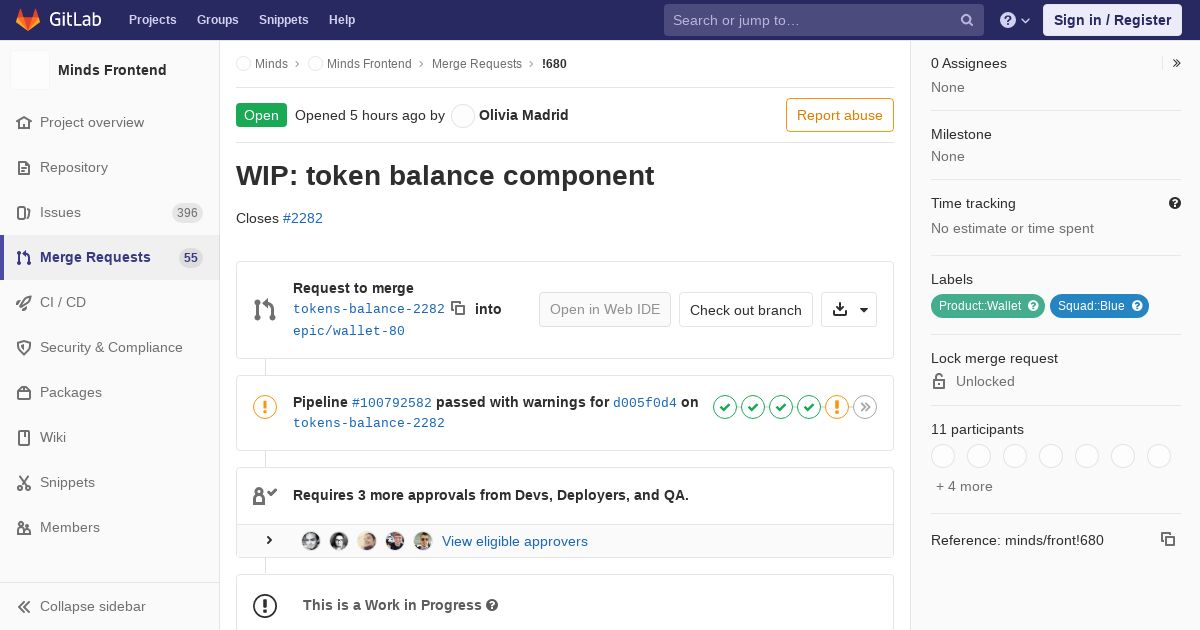The image size is (1200, 630).
Task: Click the warning pipeline stage icon
Action: (x=837, y=407)
